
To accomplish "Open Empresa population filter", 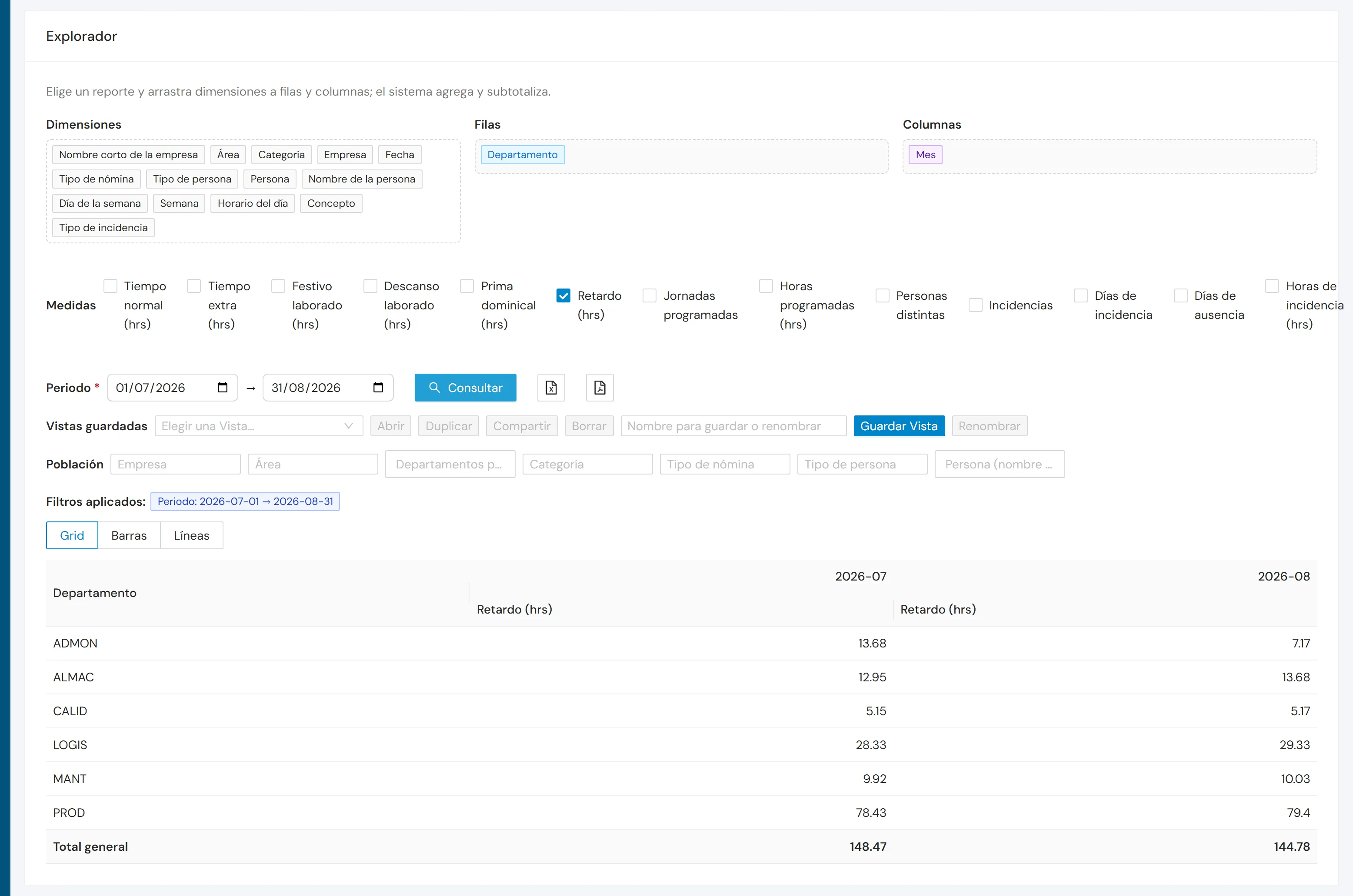I will point(176,464).
